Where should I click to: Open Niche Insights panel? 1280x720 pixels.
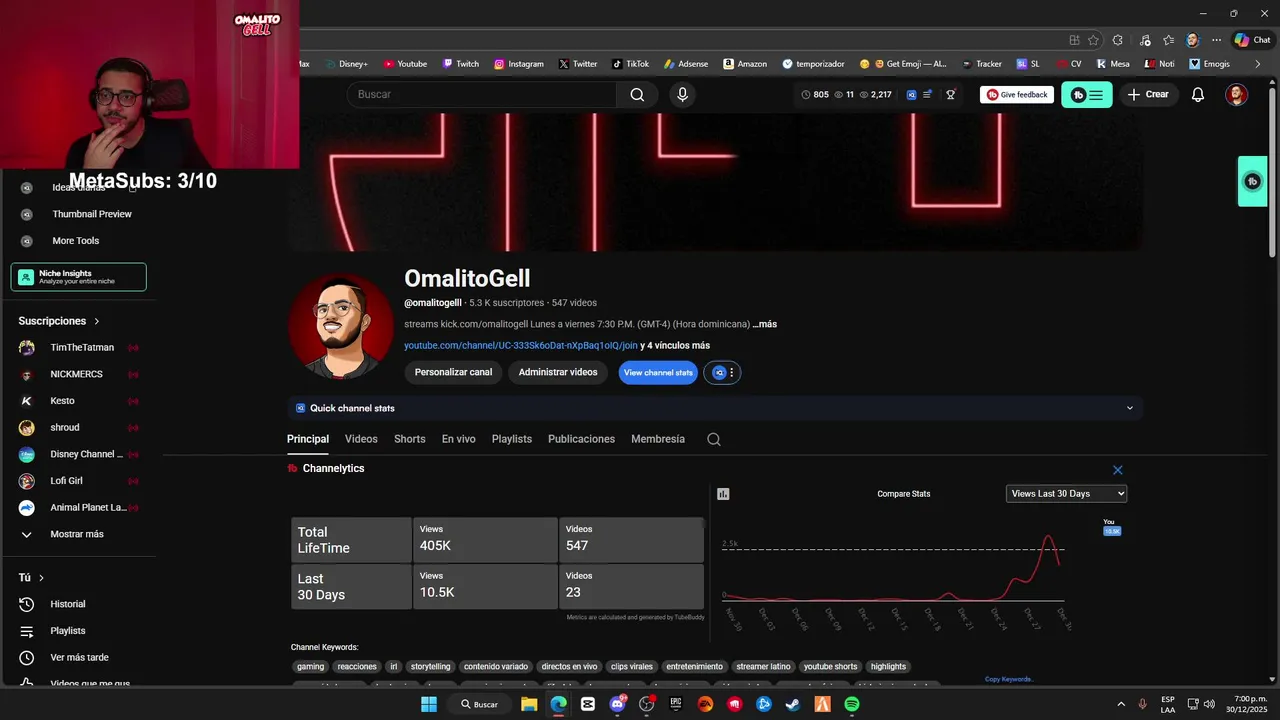coord(79,277)
